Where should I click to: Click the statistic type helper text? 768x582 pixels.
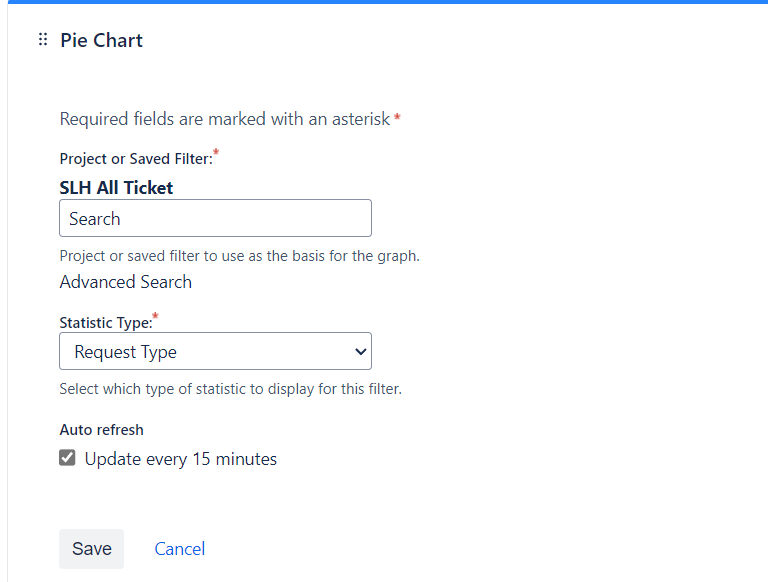tap(230, 389)
